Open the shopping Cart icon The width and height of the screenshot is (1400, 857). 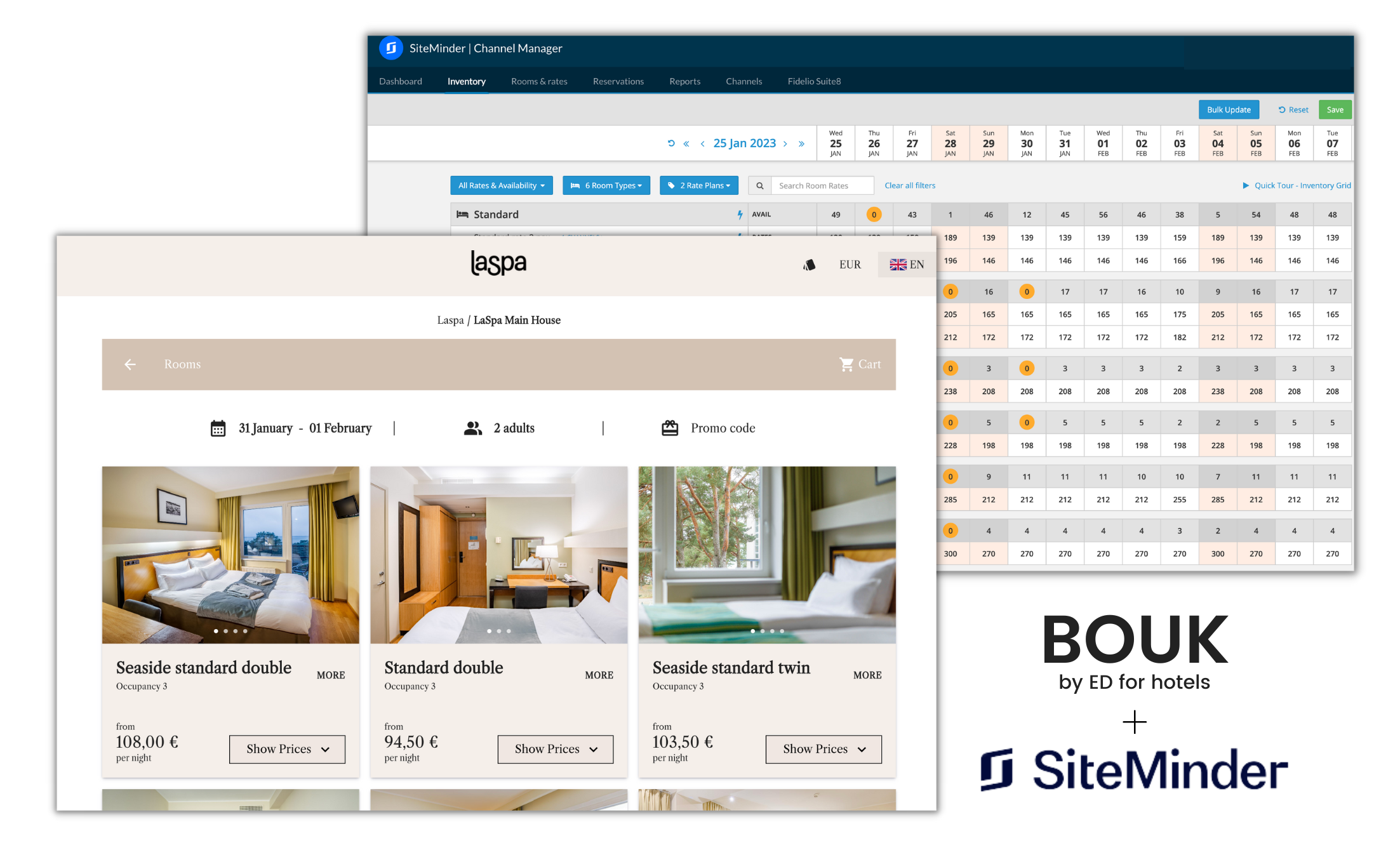pyautogui.click(x=846, y=364)
